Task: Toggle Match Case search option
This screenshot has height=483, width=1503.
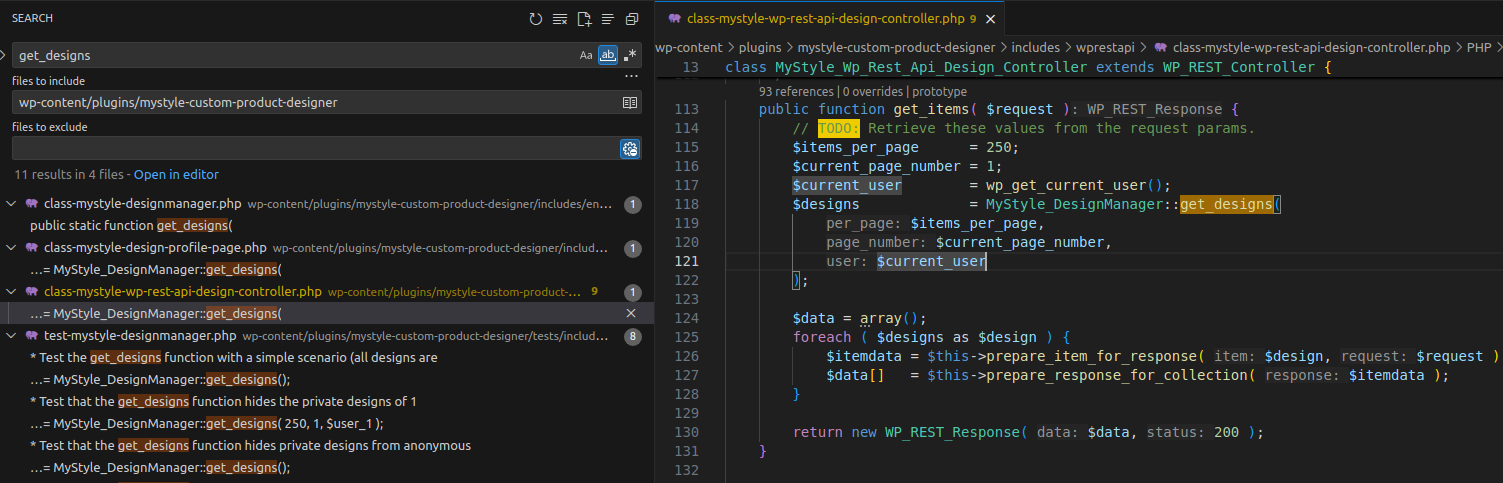Action: (x=586, y=56)
